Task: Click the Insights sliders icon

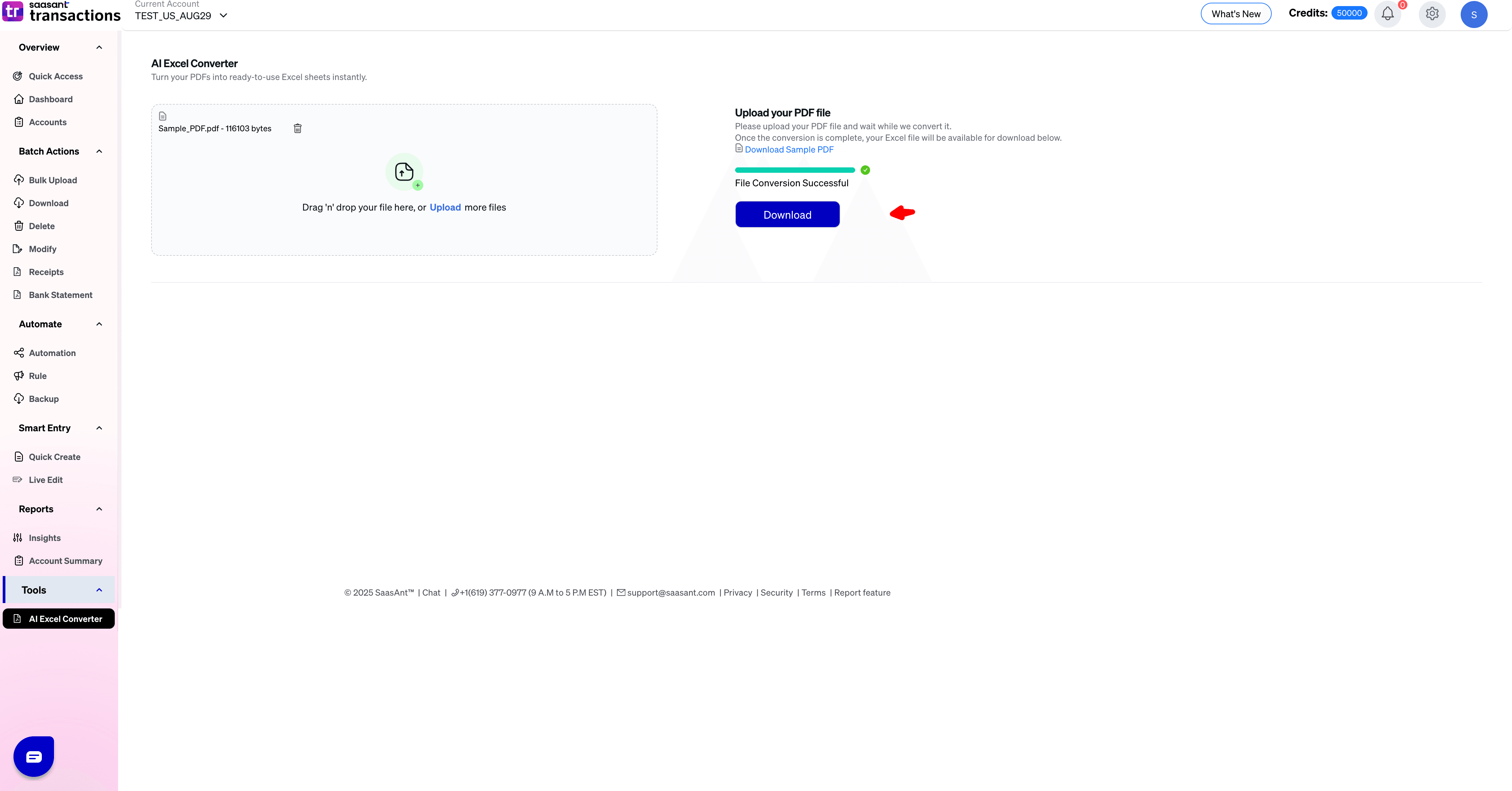Action: point(18,538)
